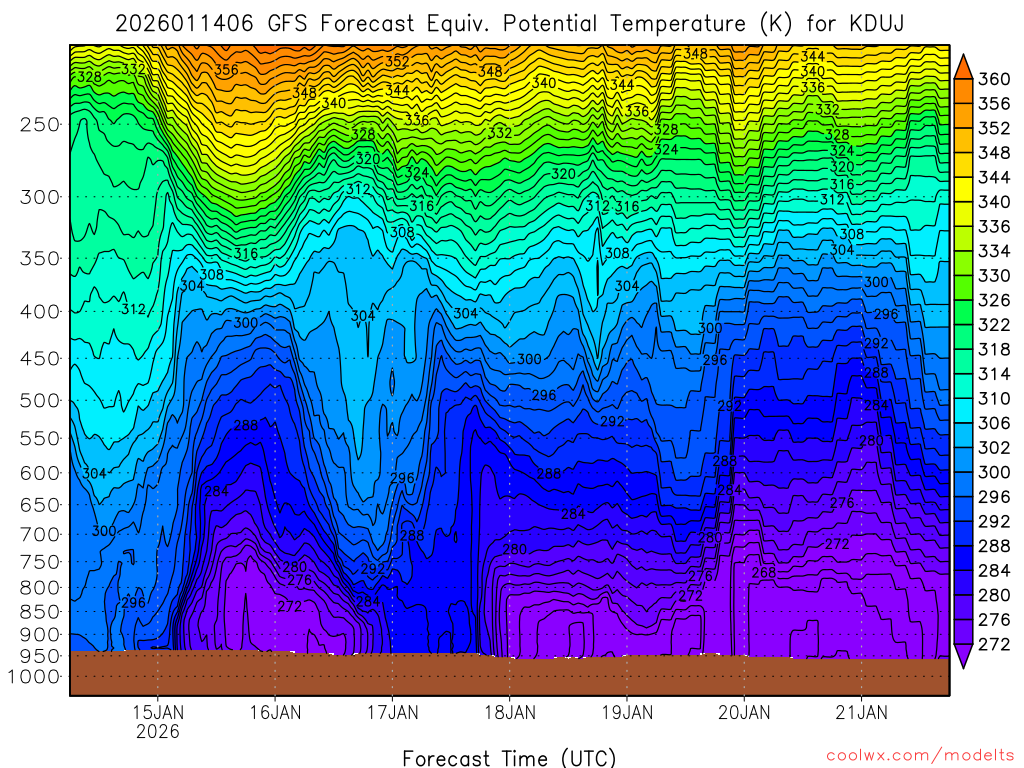Pick the 500 pressure axis label
Screen dimensions: 1024x768
point(40,400)
